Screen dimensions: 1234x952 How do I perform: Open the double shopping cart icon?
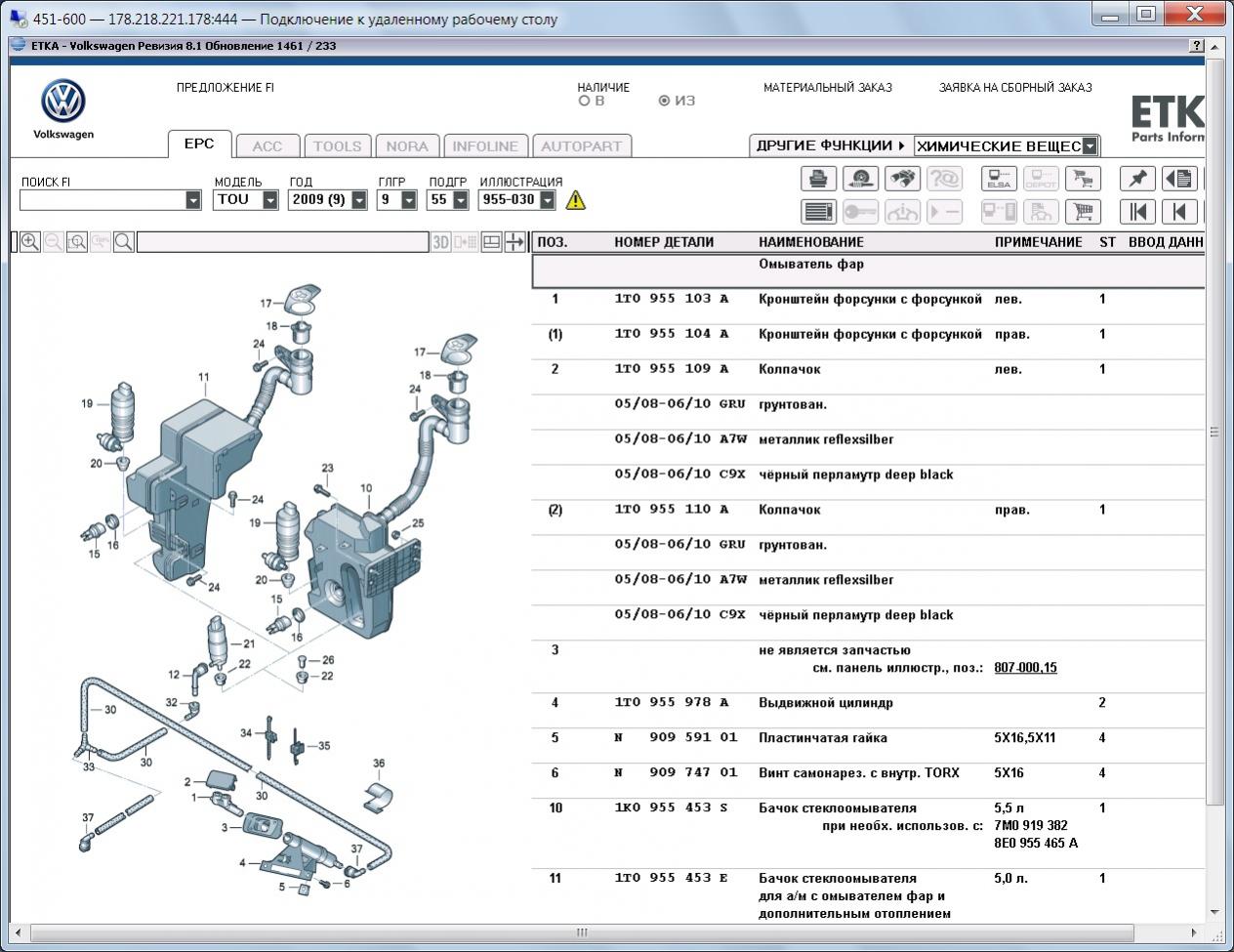click(1083, 179)
